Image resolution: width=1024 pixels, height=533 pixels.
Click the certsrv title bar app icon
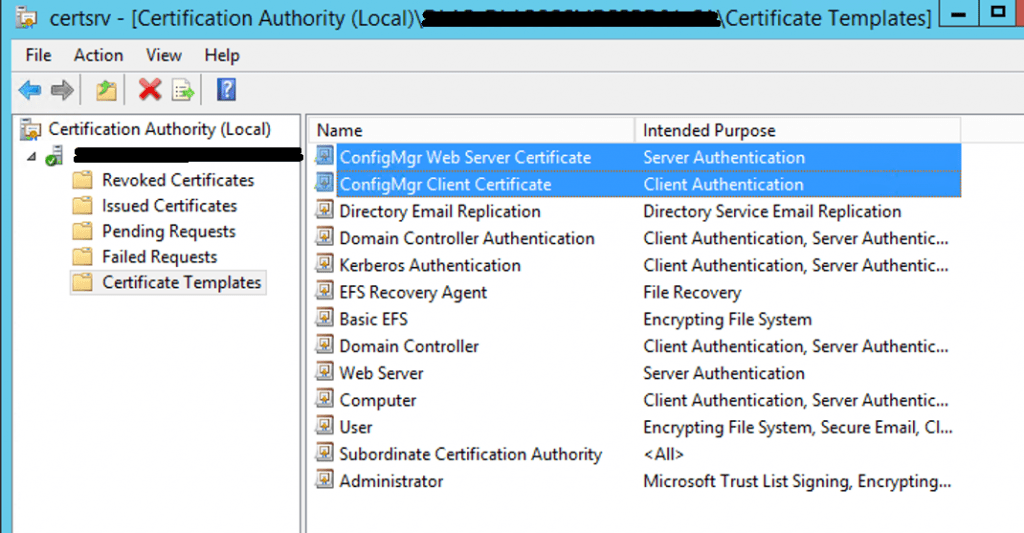tap(27, 17)
